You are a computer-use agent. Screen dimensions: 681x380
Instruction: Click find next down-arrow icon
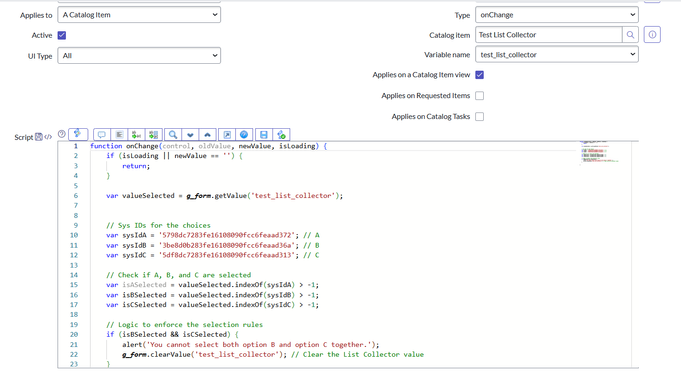coord(190,135)
